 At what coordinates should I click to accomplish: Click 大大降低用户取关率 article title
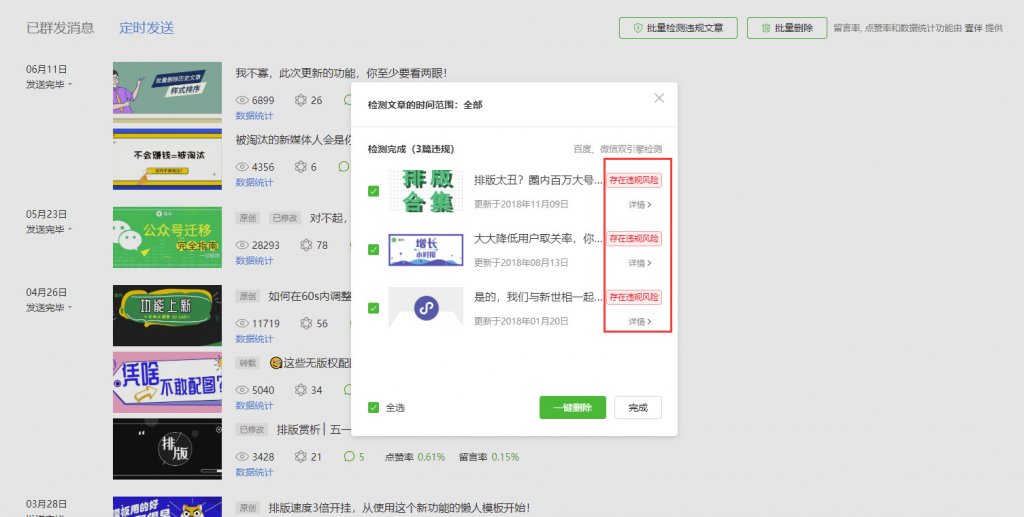(x=538, y=238)
